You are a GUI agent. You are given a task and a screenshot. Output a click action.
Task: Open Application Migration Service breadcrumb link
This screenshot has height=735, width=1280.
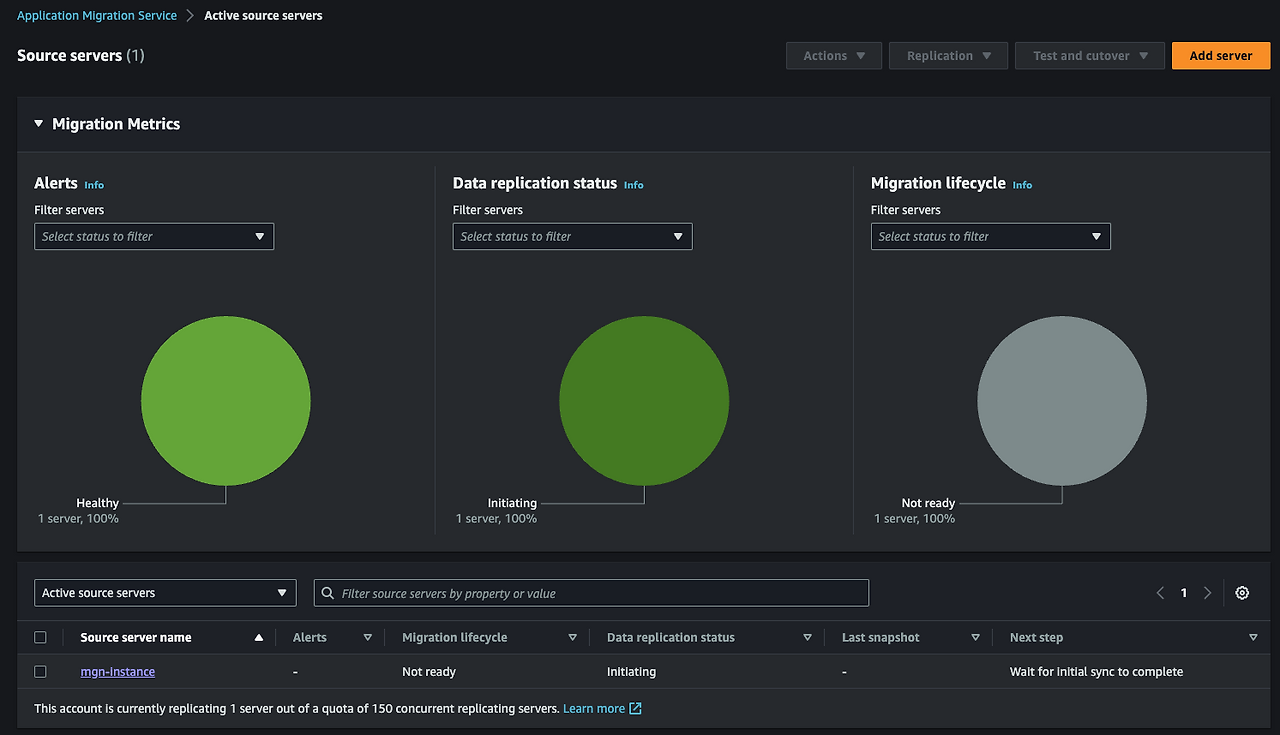(97, 15)
